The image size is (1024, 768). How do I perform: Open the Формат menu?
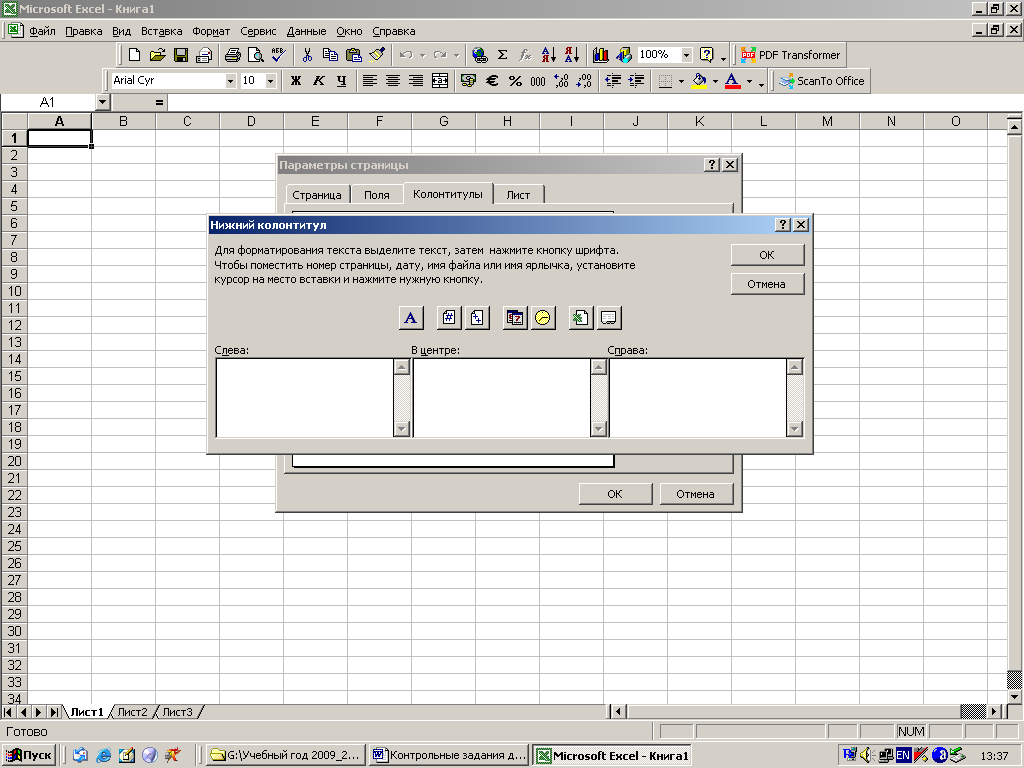[x=210, y=31]
